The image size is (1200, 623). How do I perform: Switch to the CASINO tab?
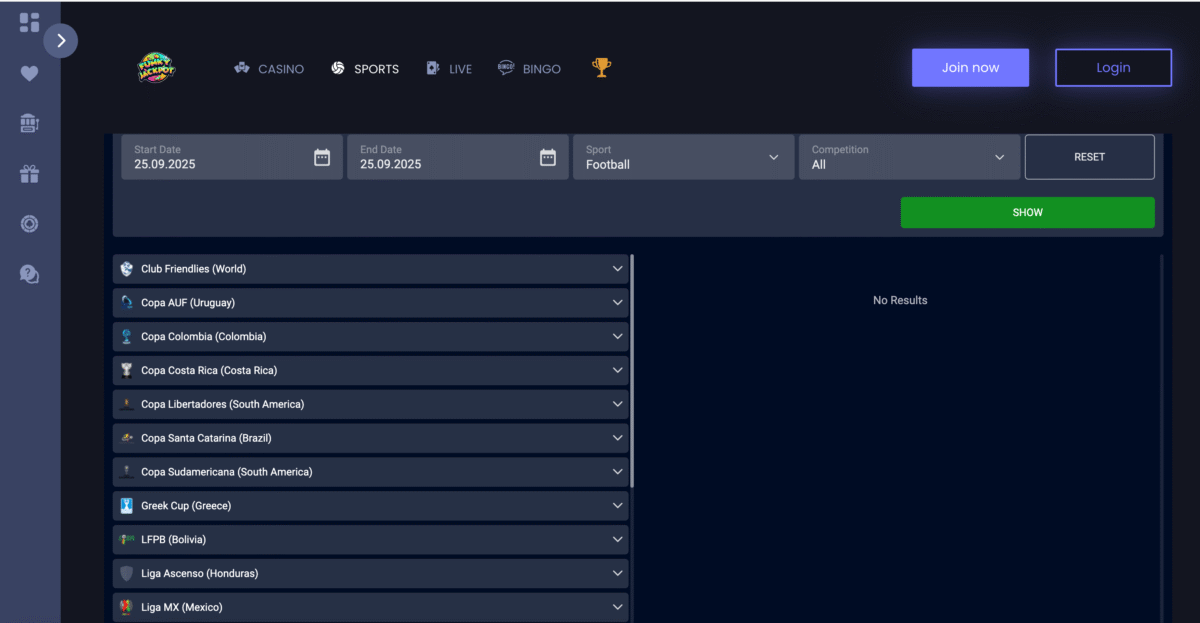click(x=269, y=69)
